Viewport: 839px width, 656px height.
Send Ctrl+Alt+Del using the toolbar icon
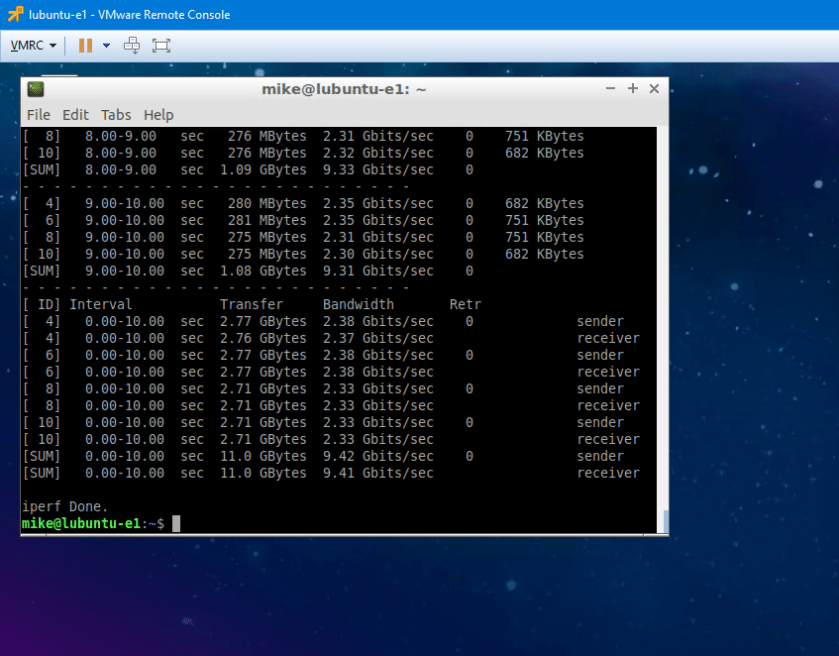point(132,45)
